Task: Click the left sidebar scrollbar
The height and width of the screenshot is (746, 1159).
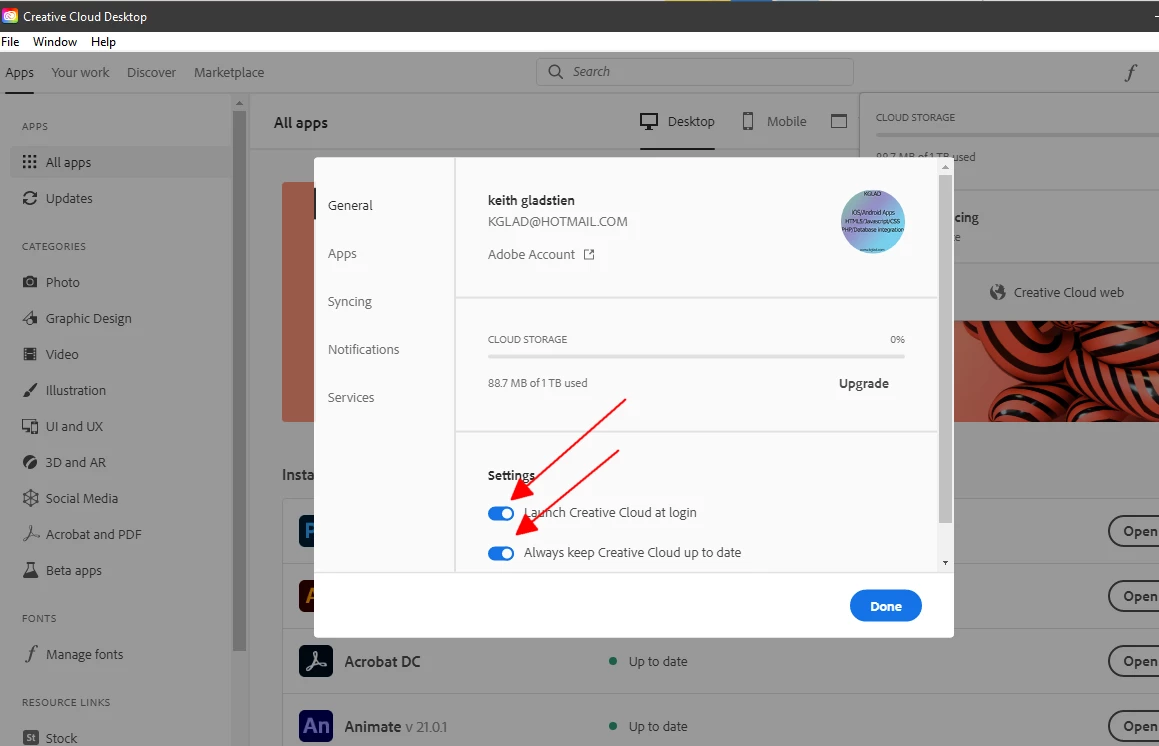Action: 239,381
